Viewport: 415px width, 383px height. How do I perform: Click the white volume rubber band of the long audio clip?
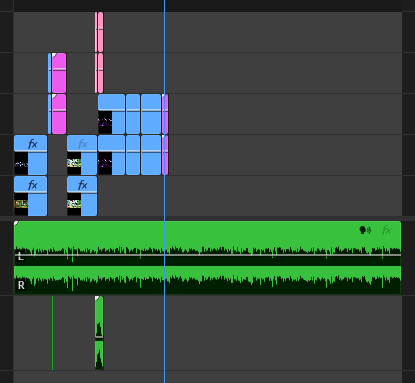point(207,255)
